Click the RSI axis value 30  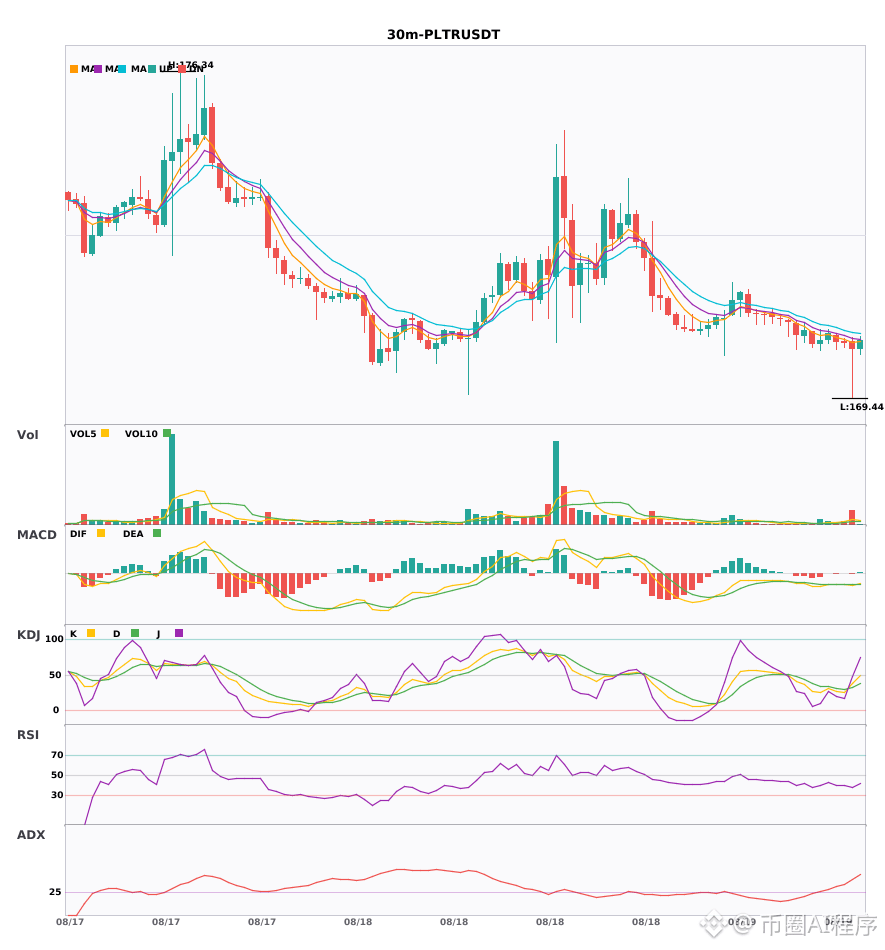(x=57, y=795)
